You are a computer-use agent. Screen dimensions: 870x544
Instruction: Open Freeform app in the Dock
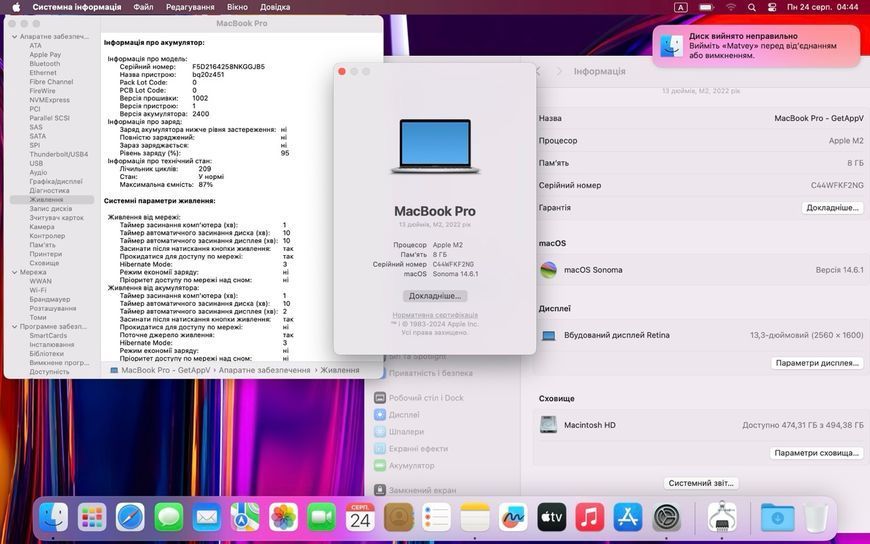[513, 517]
